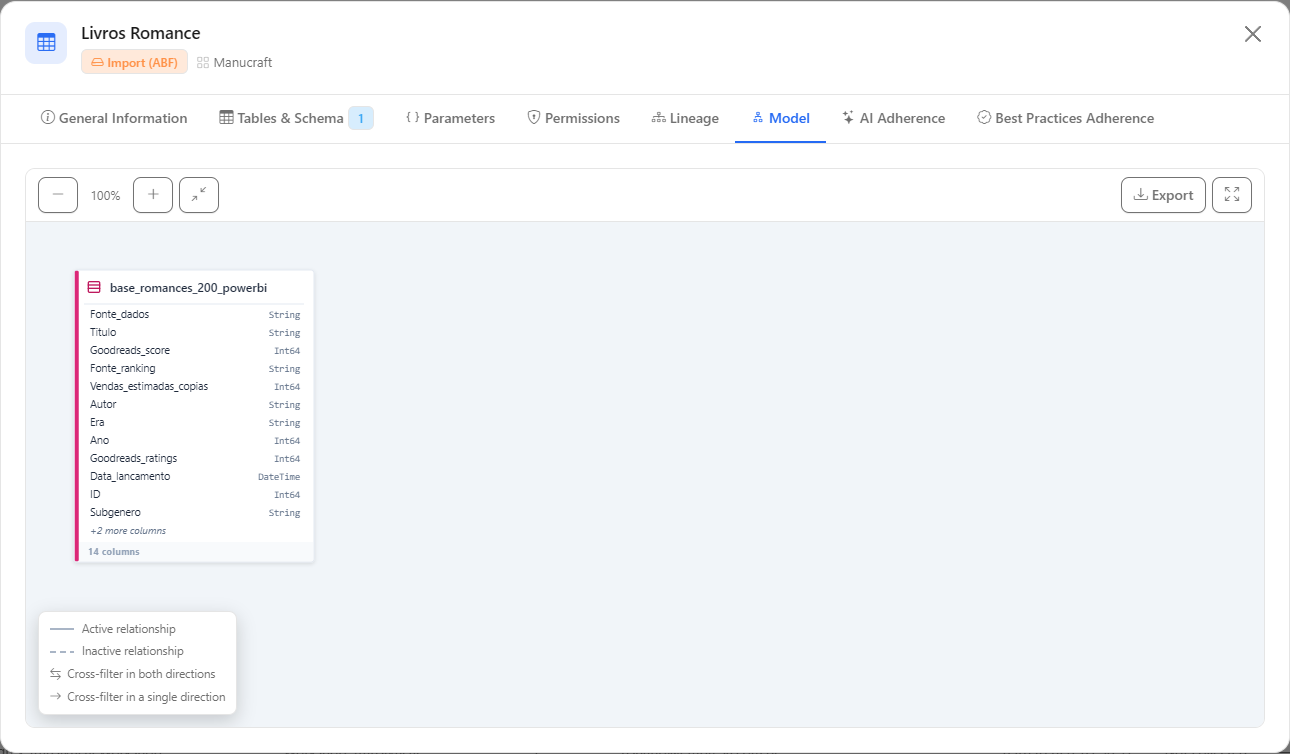
Task: Select the Subgenero column row
Action: point(195,512)
